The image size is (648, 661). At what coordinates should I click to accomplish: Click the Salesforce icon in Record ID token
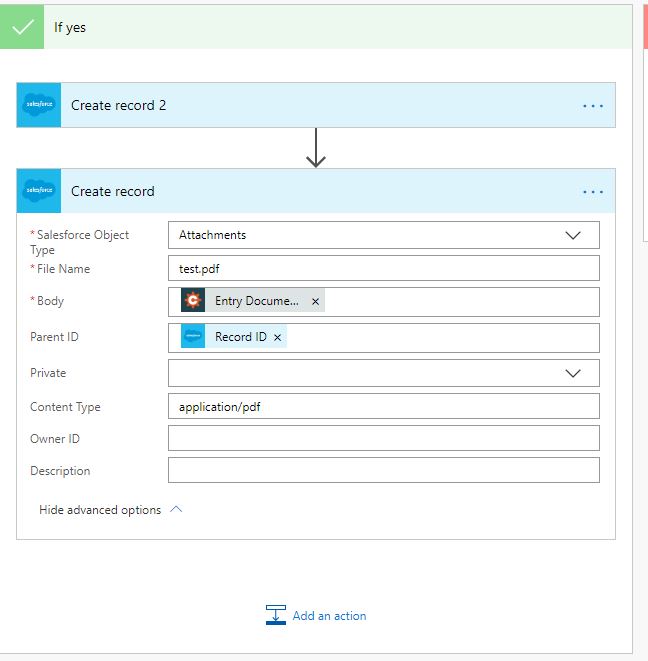pyautogui.click(x=193, y=336)
